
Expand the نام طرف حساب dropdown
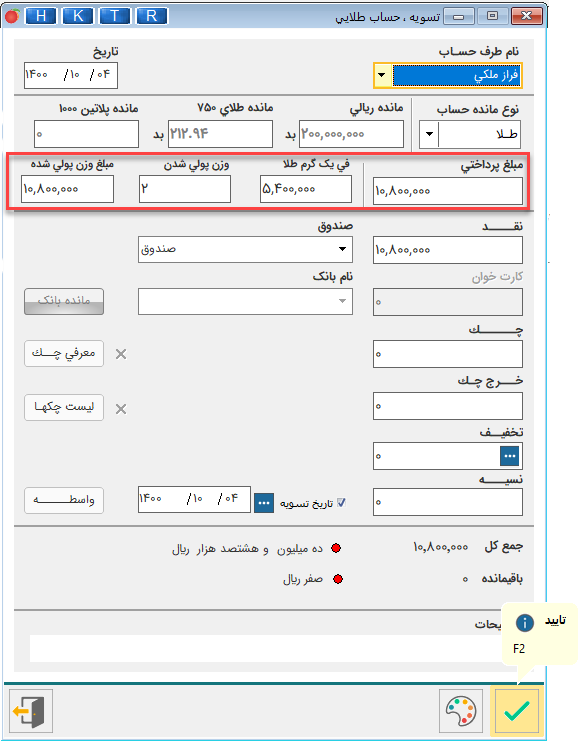[x=382, y=75]
